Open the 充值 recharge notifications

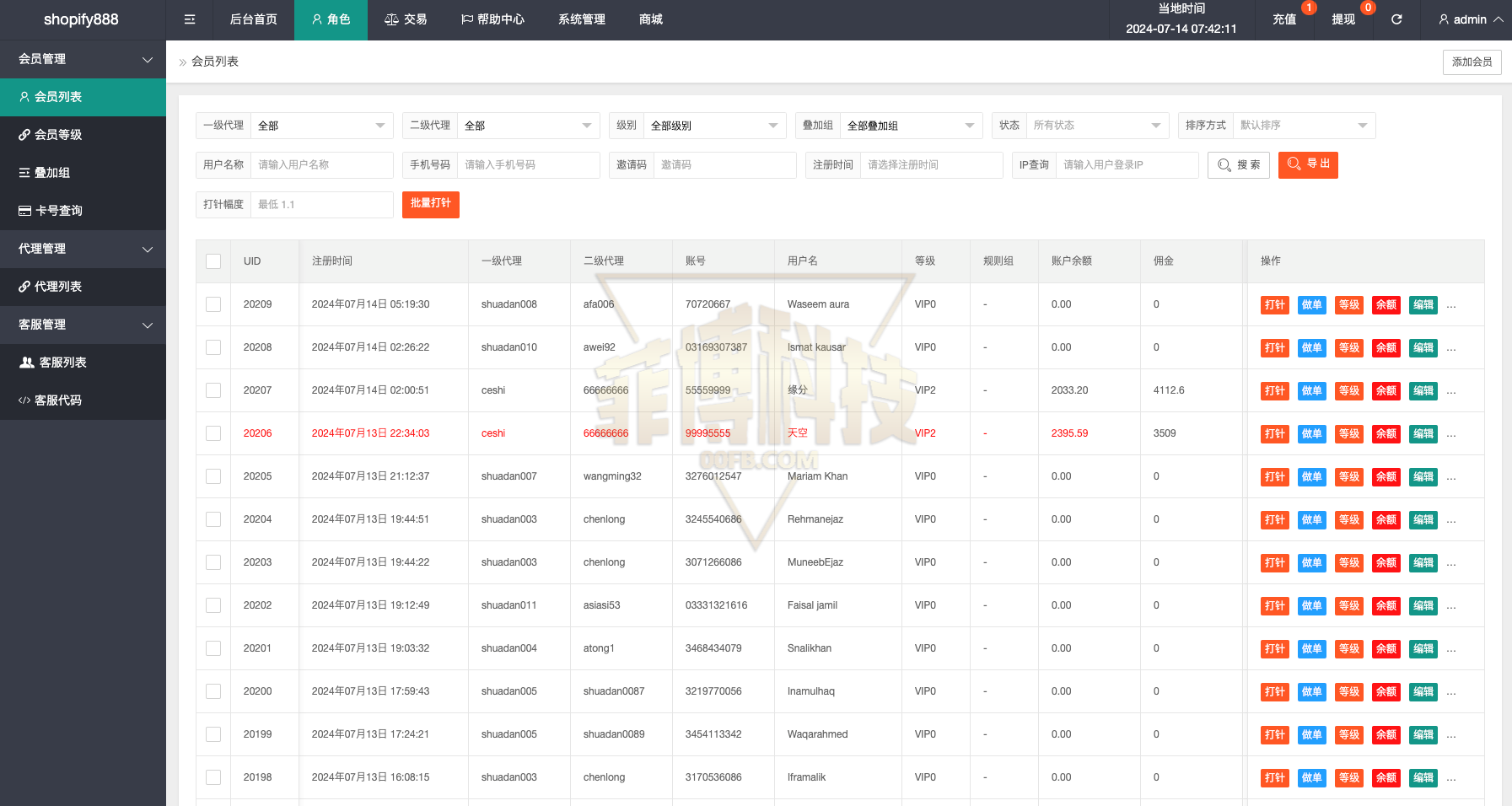[x=1284, y=19]
